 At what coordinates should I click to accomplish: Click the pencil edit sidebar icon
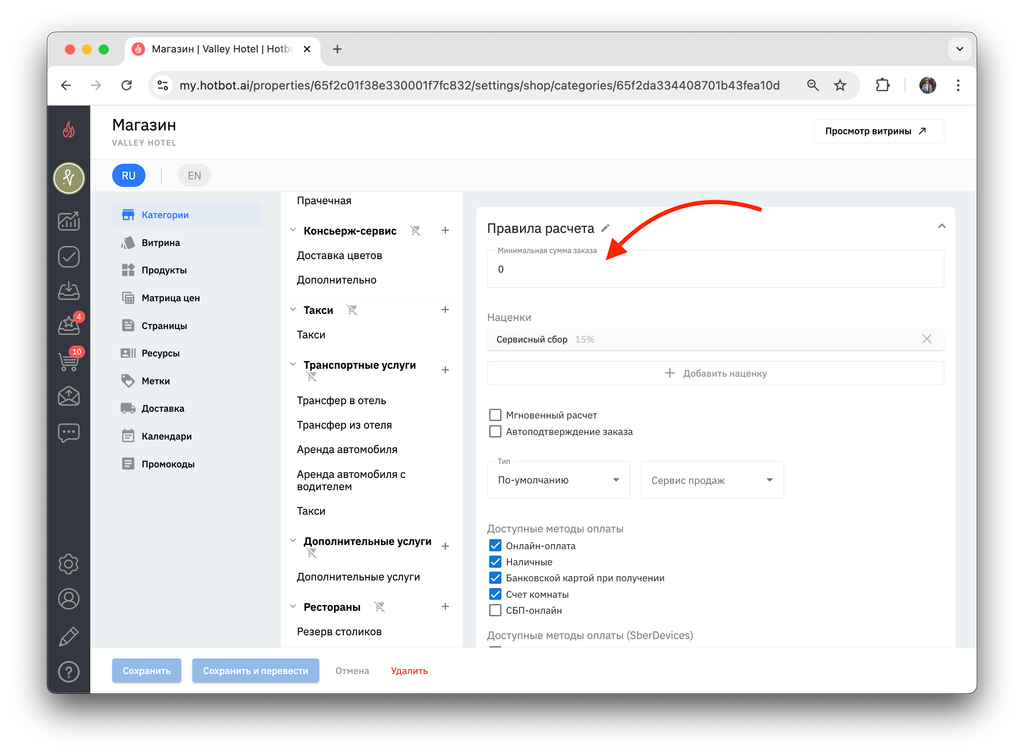point(69,636)
